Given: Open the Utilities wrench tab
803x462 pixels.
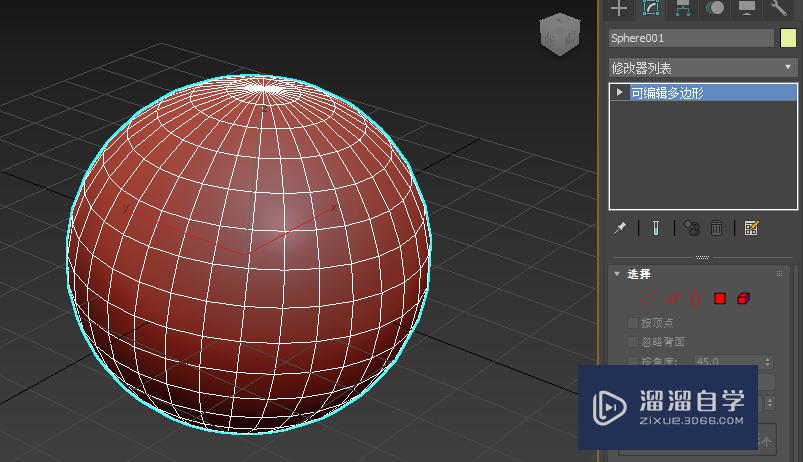Looking at the screenshot, I should (778, 8).
